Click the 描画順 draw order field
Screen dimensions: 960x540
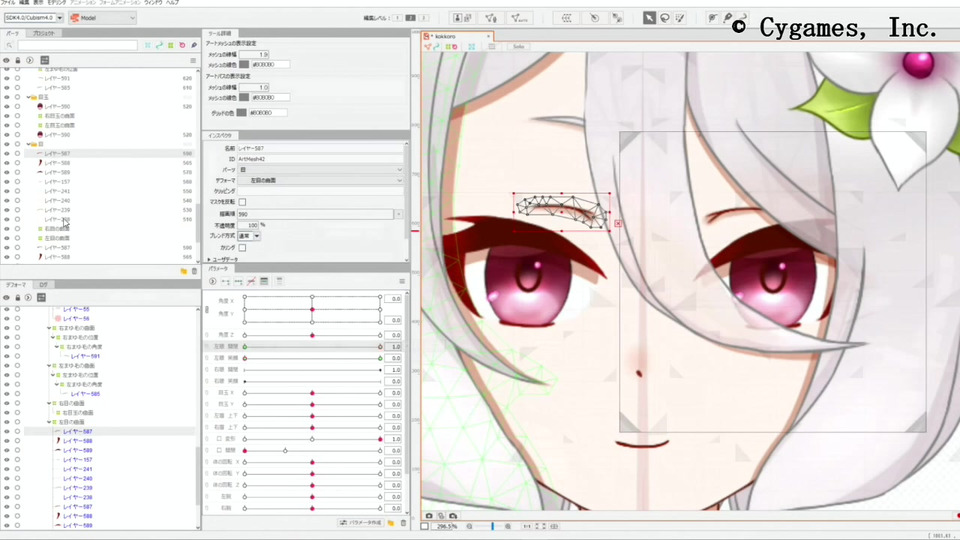tap(315, 214)
